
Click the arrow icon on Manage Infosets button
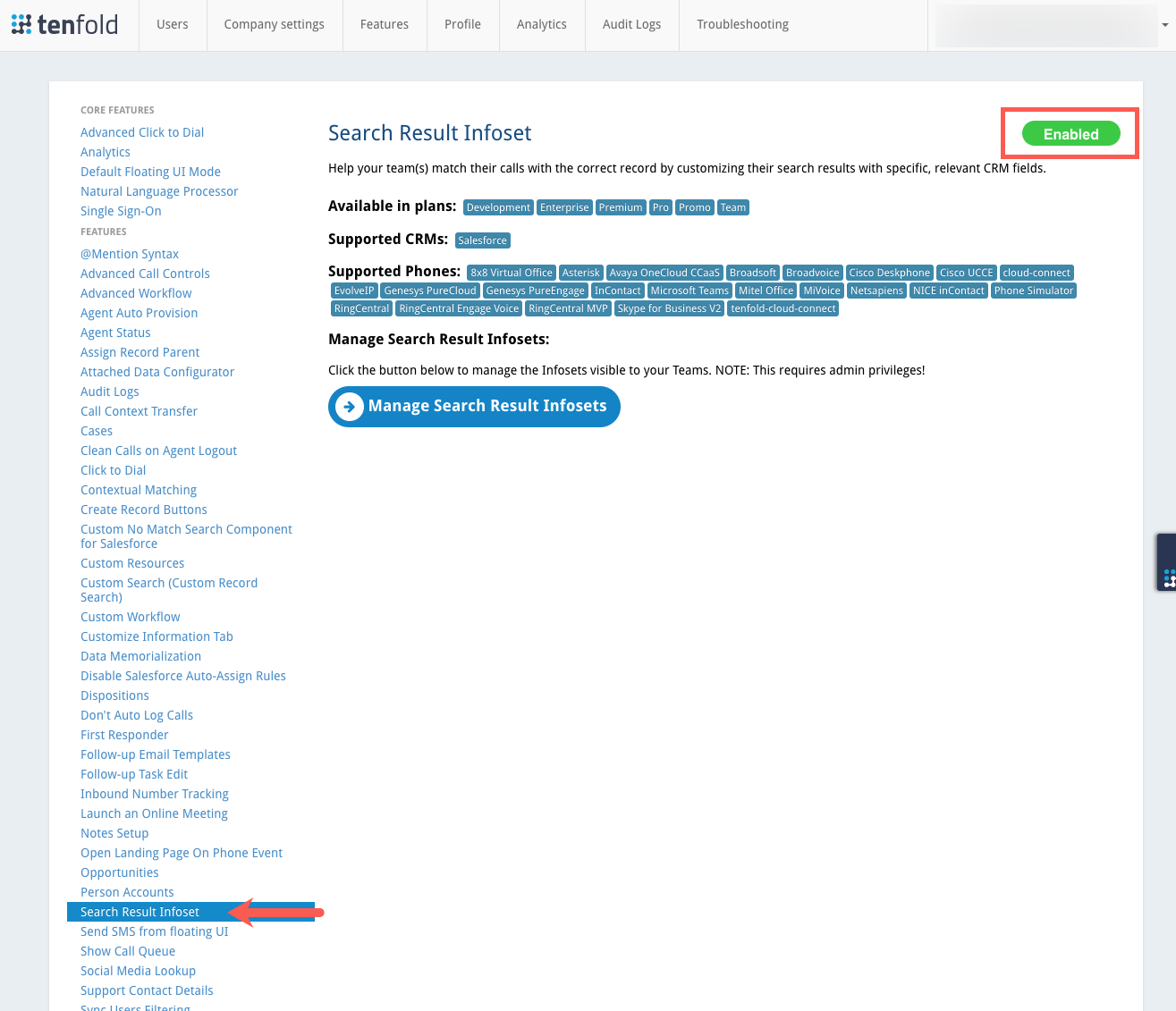(x=350, y=407)
